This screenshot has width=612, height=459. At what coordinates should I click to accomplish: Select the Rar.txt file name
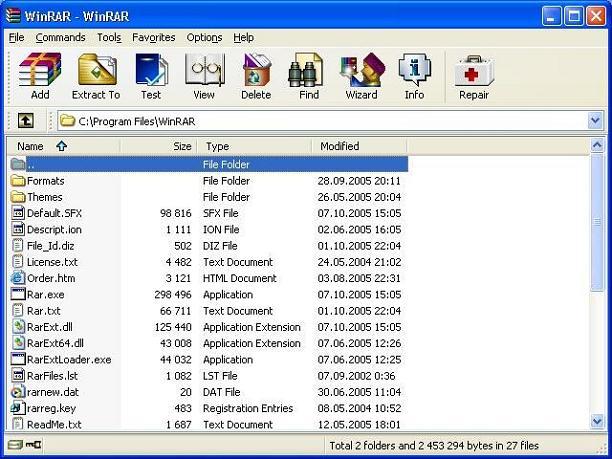[x=43, y=311]
